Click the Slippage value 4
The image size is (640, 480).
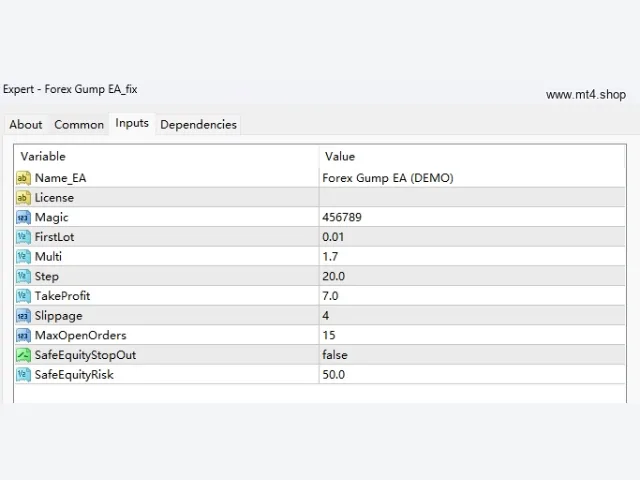pos(326,316)
